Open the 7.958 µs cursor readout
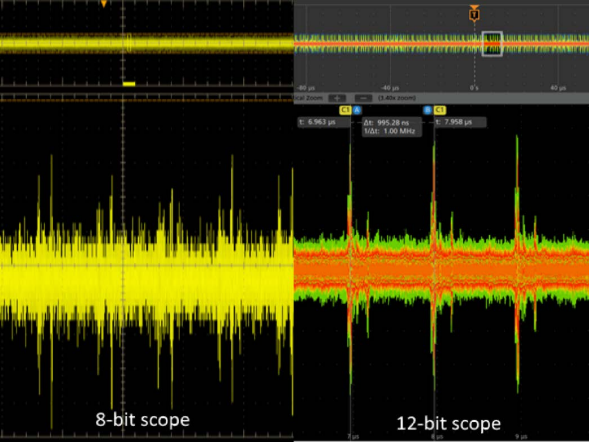The image size is (589, 442). click(461, 122)
